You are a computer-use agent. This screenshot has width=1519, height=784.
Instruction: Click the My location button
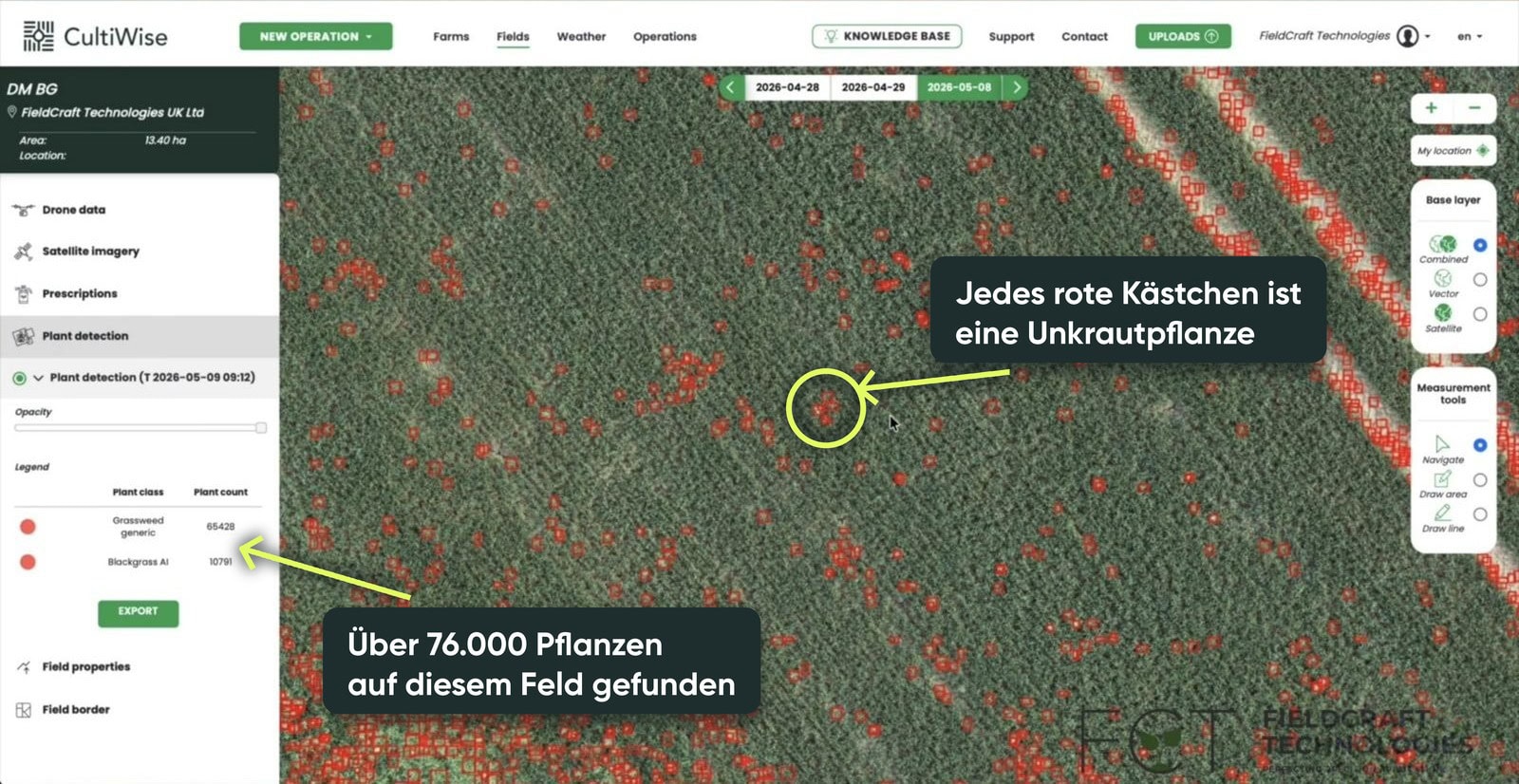click(x=1453, y=151)
